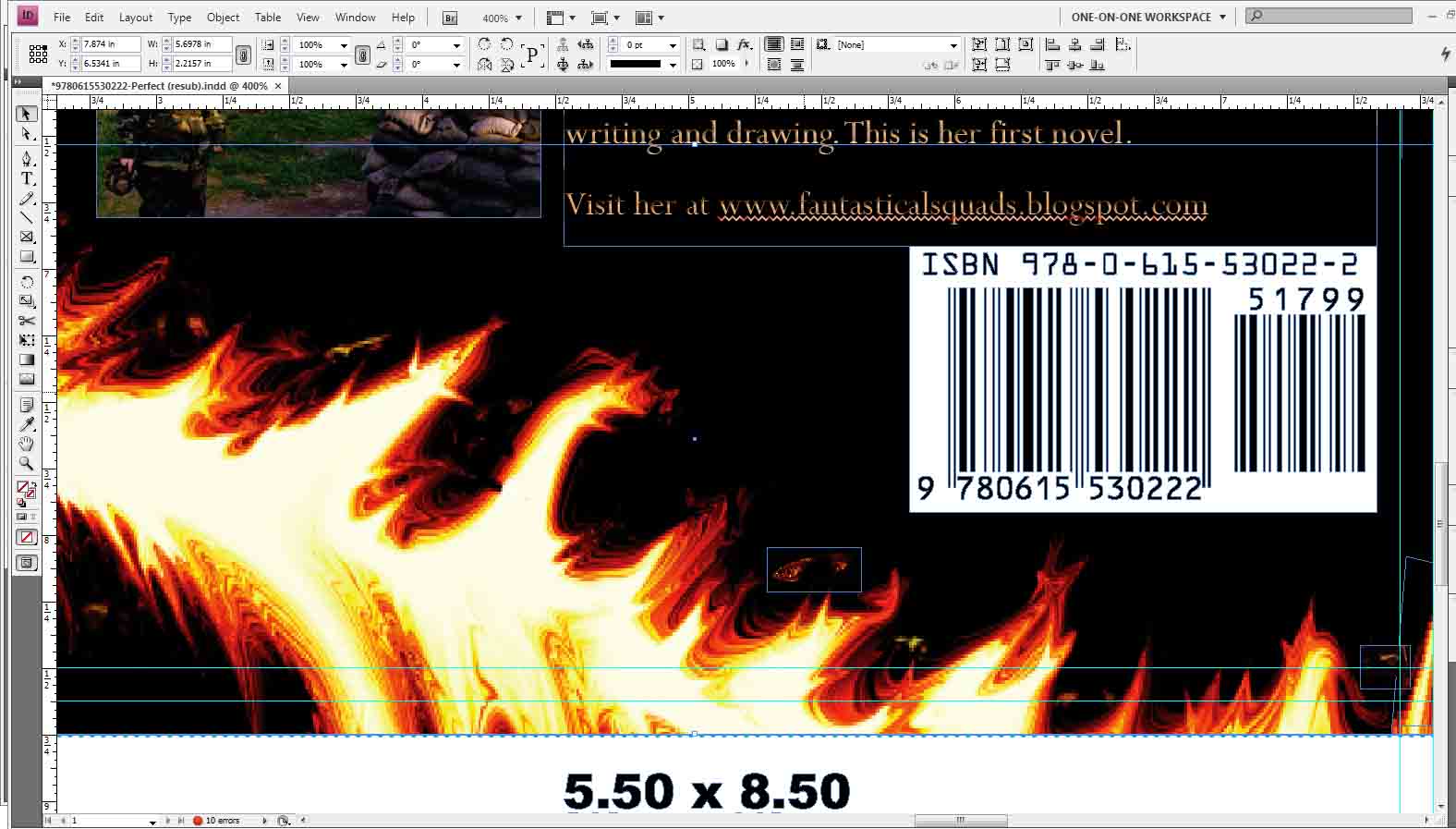
Task: Open the Layout menu
Action: pyautogui.click(x=136, y=17)
